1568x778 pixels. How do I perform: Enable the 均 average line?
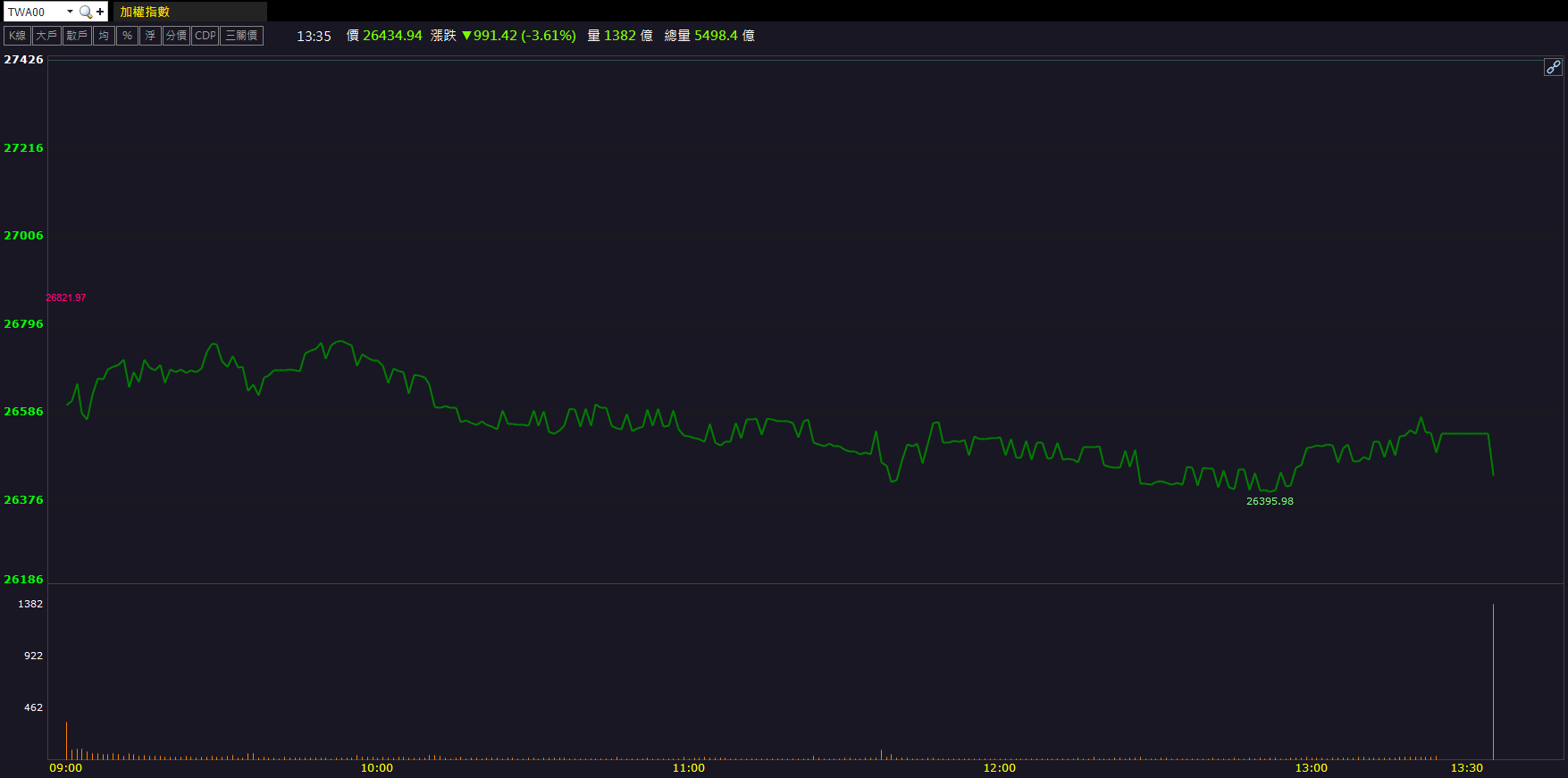(x=104, y=36)
